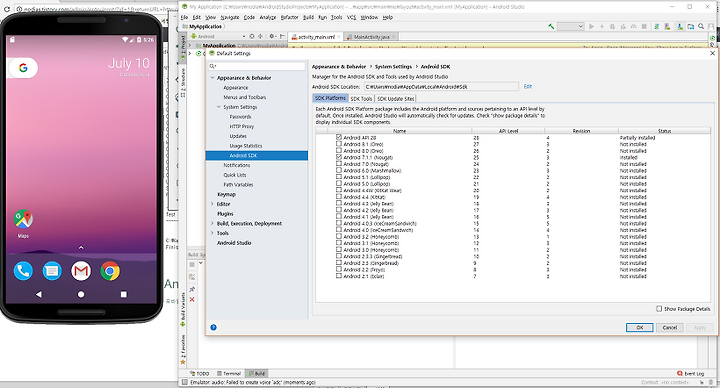This screenshot has width=720, height=388.
Task: Click the green Make Project hammer icon
Action: [x=551, y=27]
